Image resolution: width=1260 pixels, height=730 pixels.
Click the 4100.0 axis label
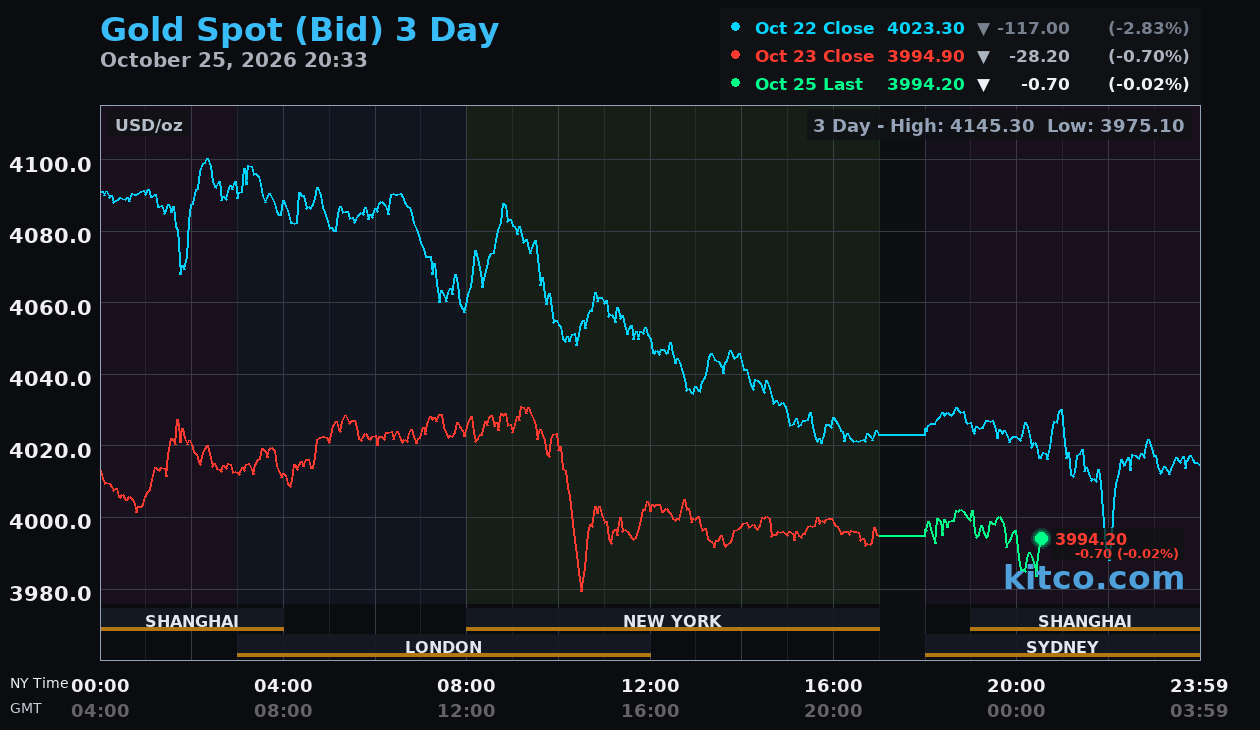50,163
